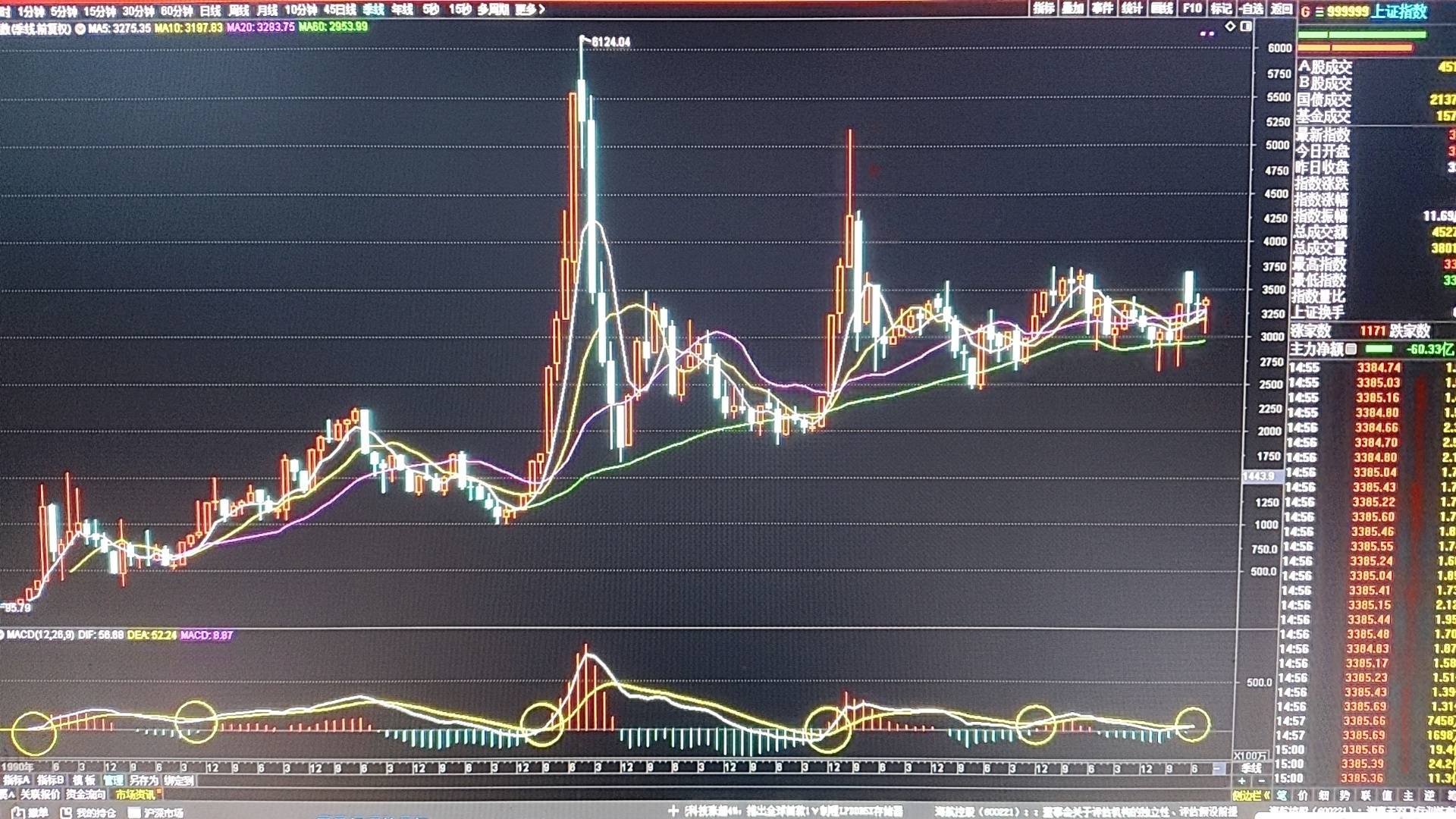Switch to the 日线 daily chart
The height and width of the screenshot is (819, 1456).
(x=210, y=11)
